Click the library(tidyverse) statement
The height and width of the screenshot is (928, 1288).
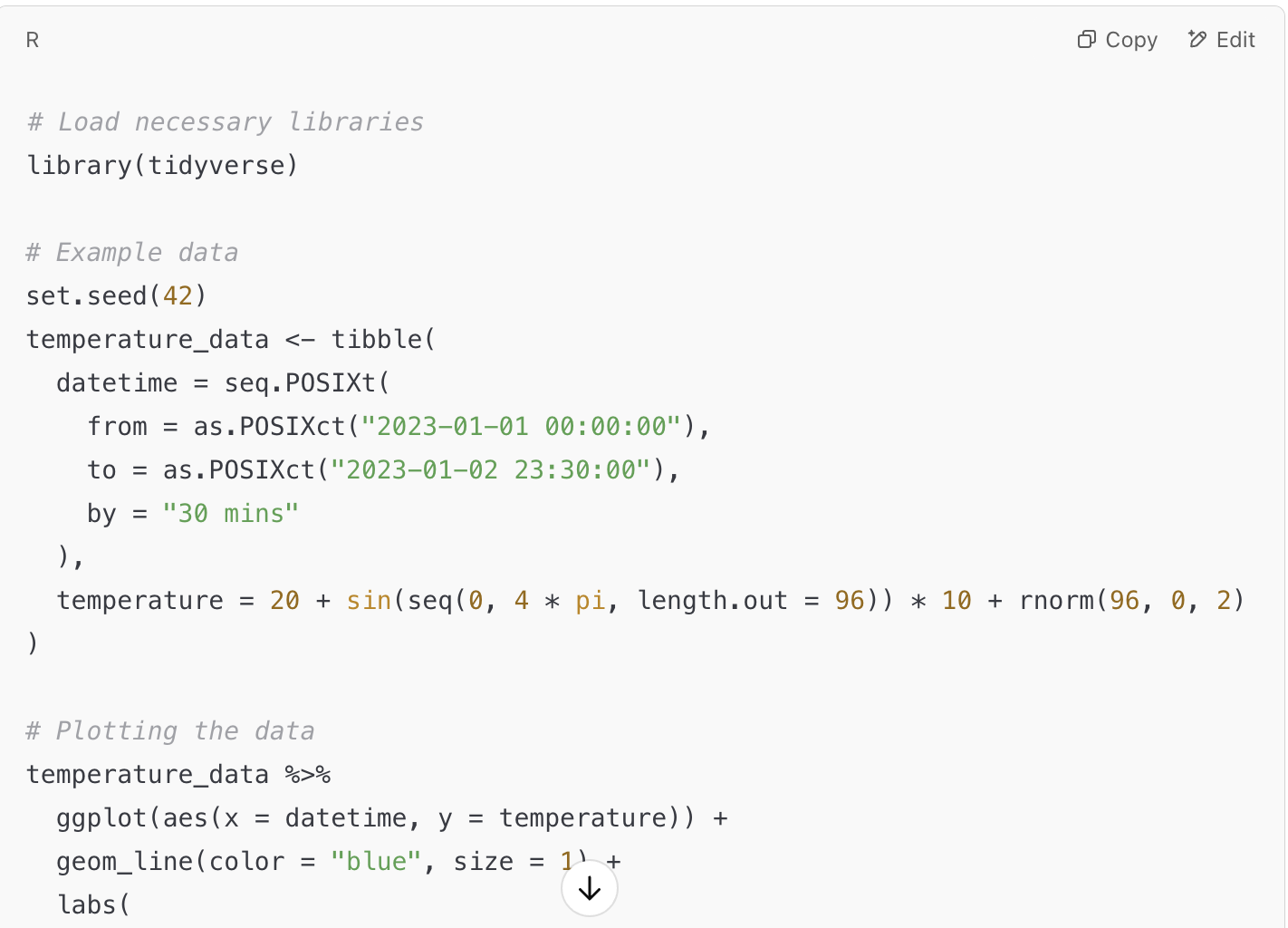pyautogui.click(x=161, y=165)
